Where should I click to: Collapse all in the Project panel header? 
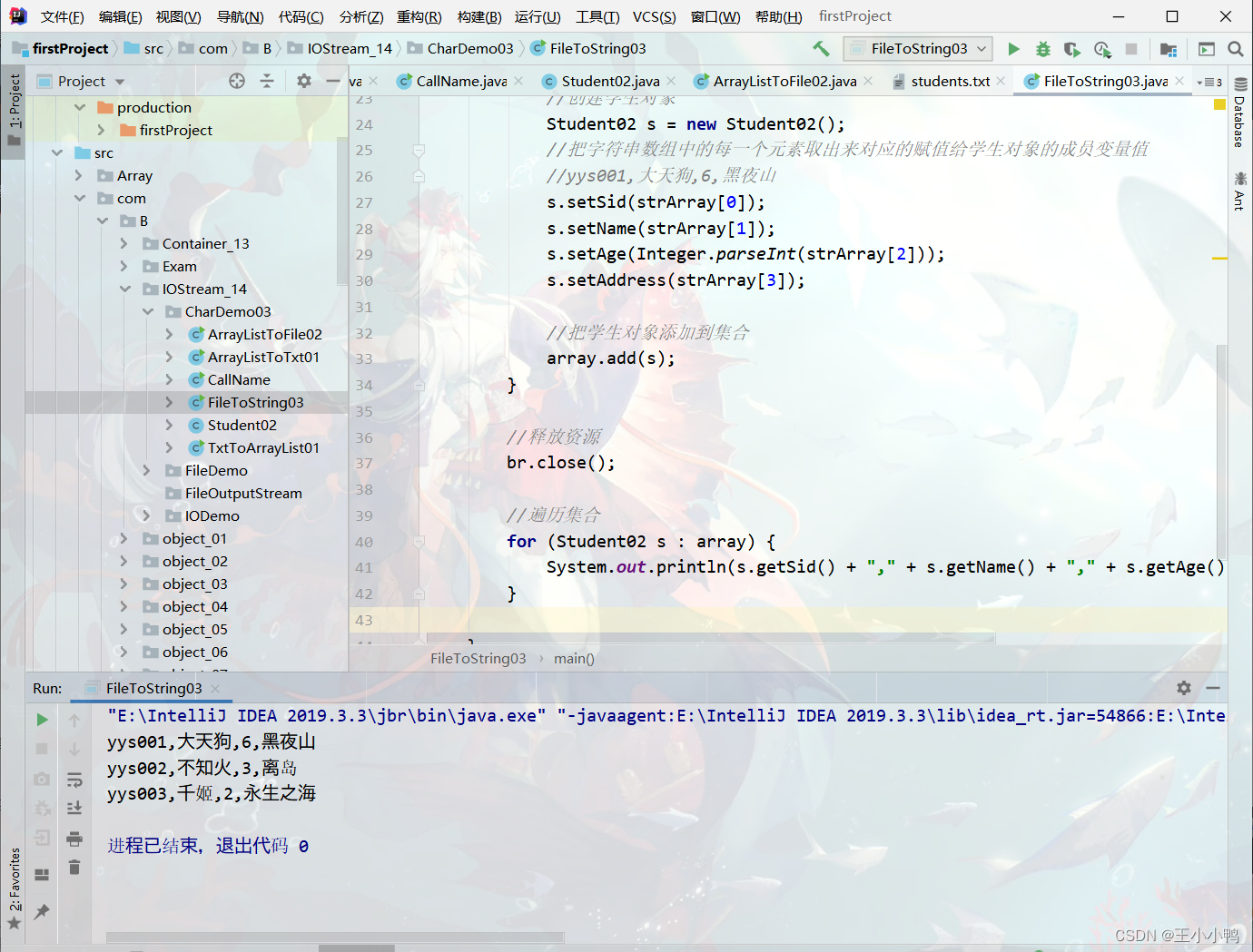267,81
